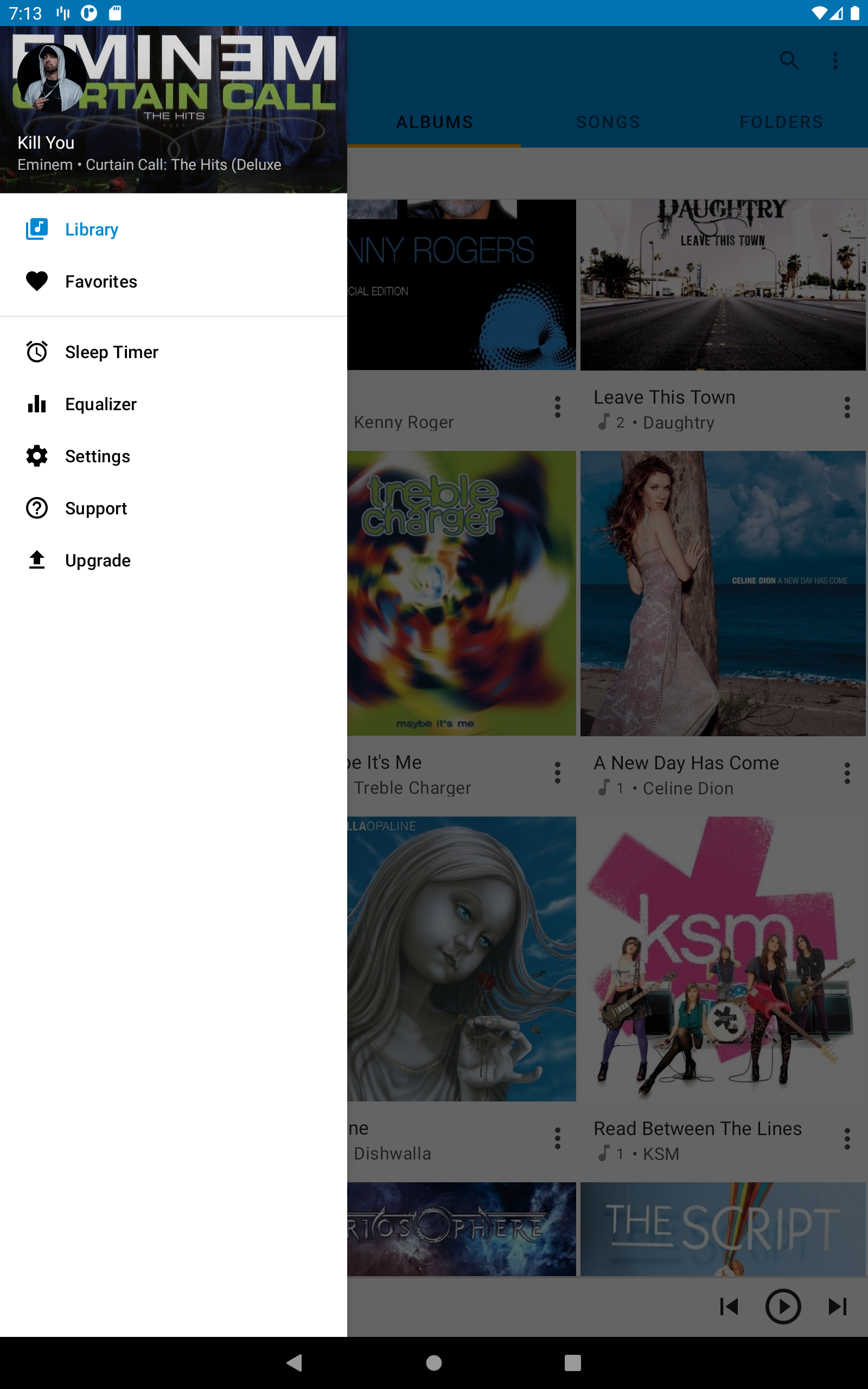Click the Sleep Timer alarm clock icon
868x1389 pixels.
coord(37,352)
